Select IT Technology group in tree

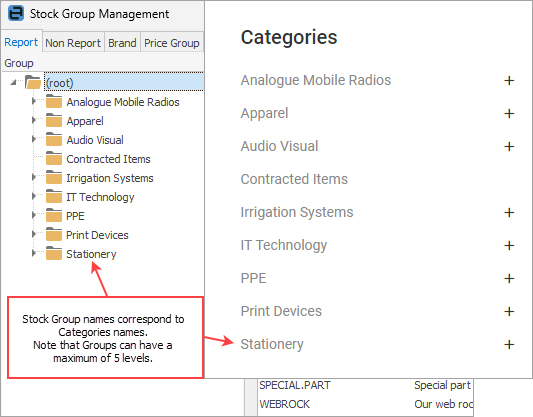point(100,197)
